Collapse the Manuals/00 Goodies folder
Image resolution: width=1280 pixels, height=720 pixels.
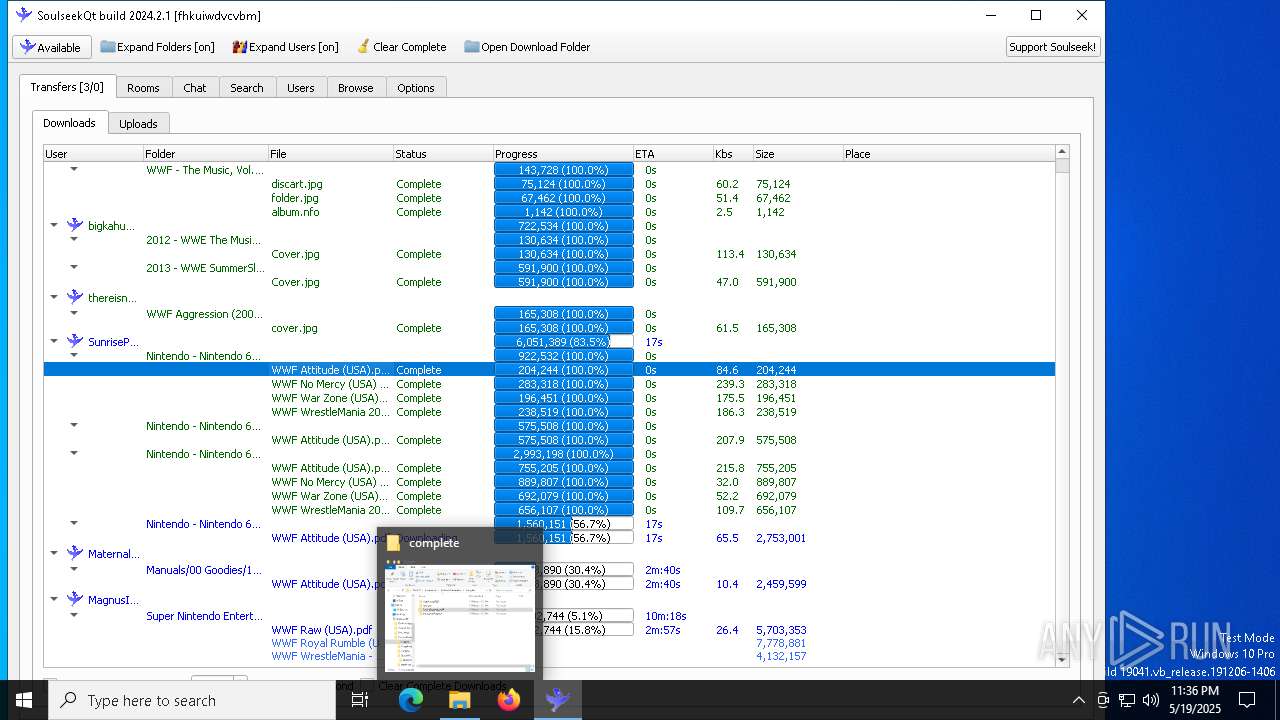pos(74,570)
